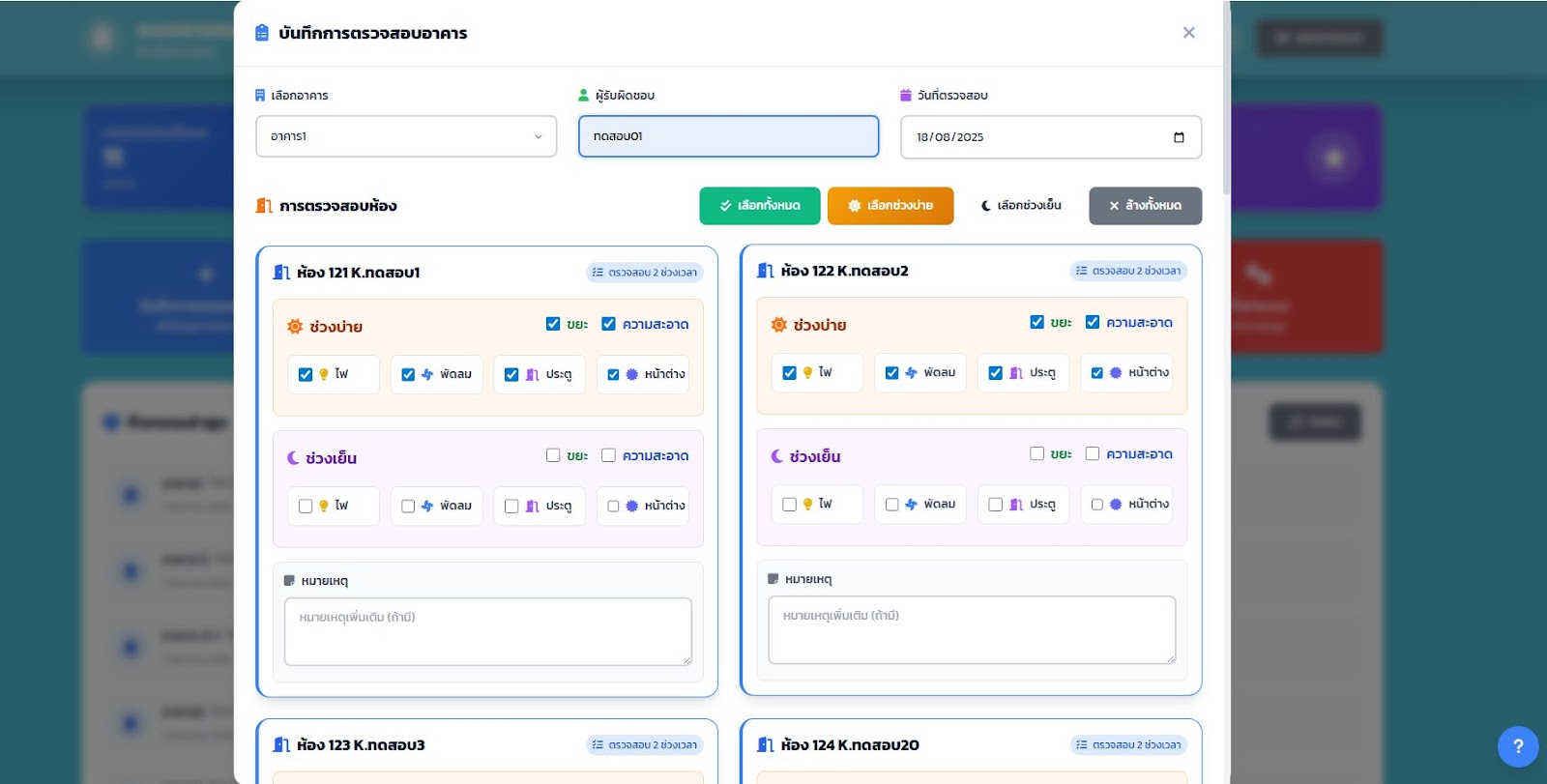This screenshot has width=1547, height=784.
Task: Click the orange เลือกช่วงบ่าย button
Action: coord(890,206)
